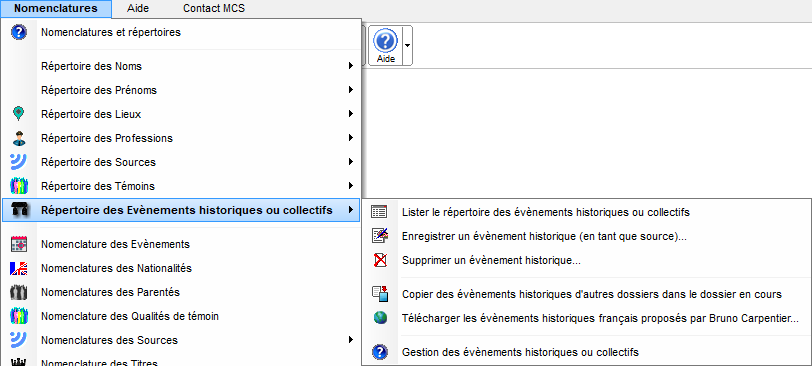Click the wave icon for Nomenclatures des Sources
812x366 pixels.
click(x=19, y=340)
